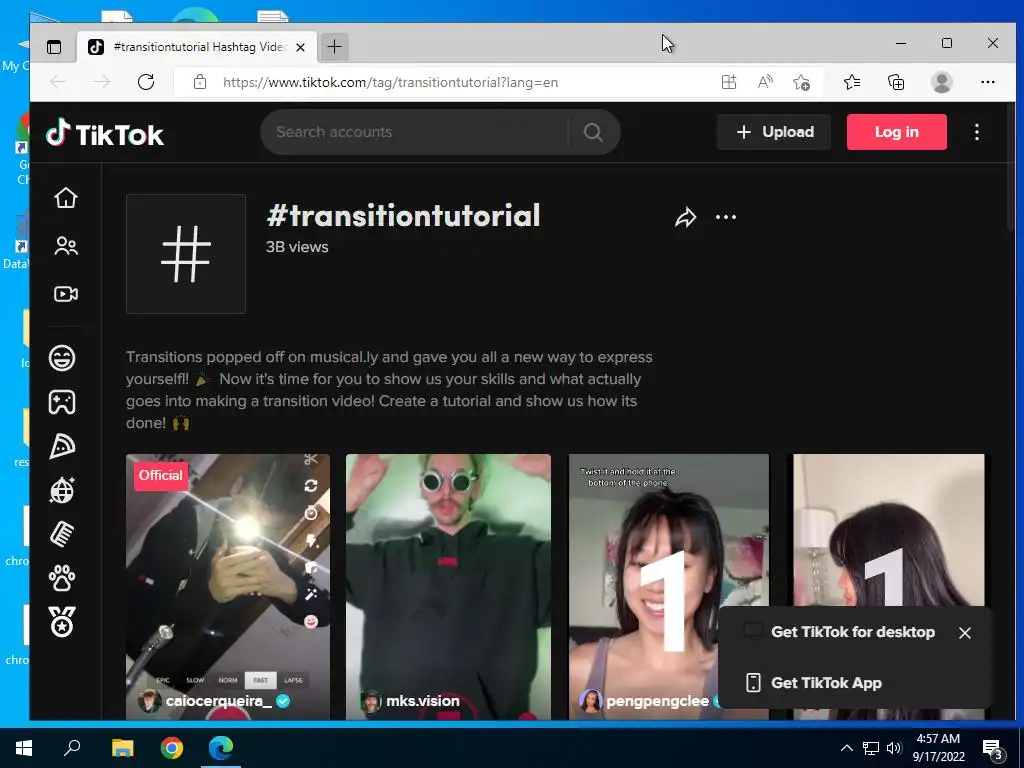Select the Dance globe category icon
Screen dimensions: 1024x768
tap(62, 490)
